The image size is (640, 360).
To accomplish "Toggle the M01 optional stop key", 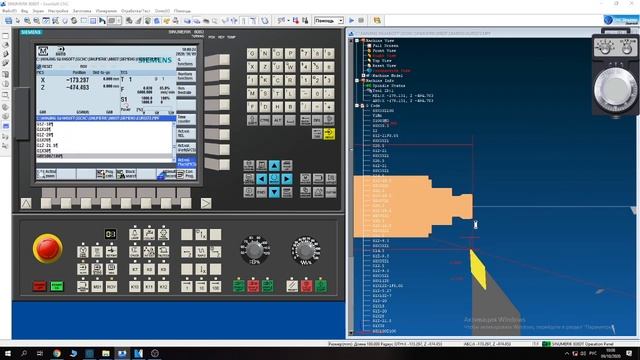I will coord(97,287).
